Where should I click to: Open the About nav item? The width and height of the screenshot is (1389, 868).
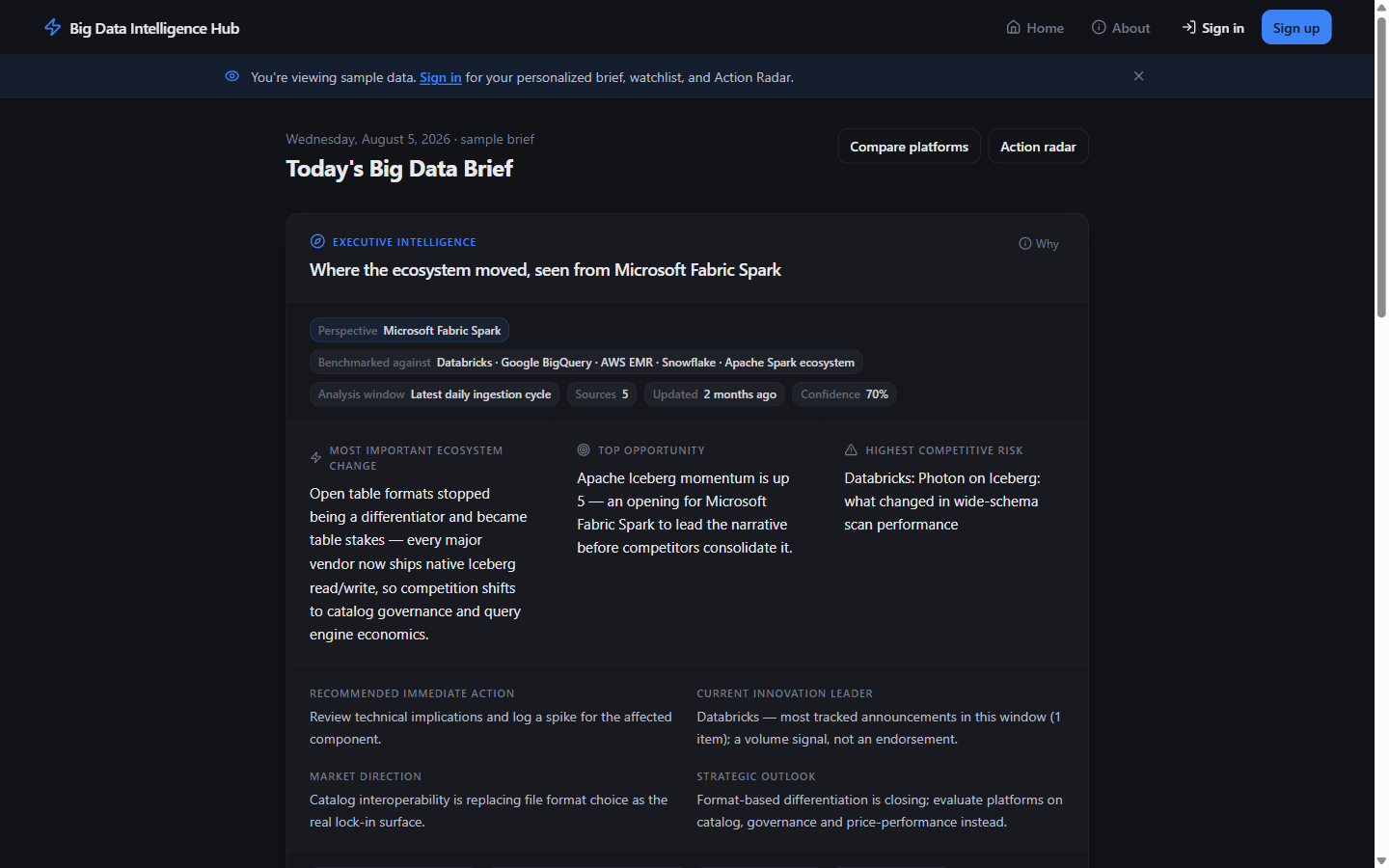click(1121, 28)
